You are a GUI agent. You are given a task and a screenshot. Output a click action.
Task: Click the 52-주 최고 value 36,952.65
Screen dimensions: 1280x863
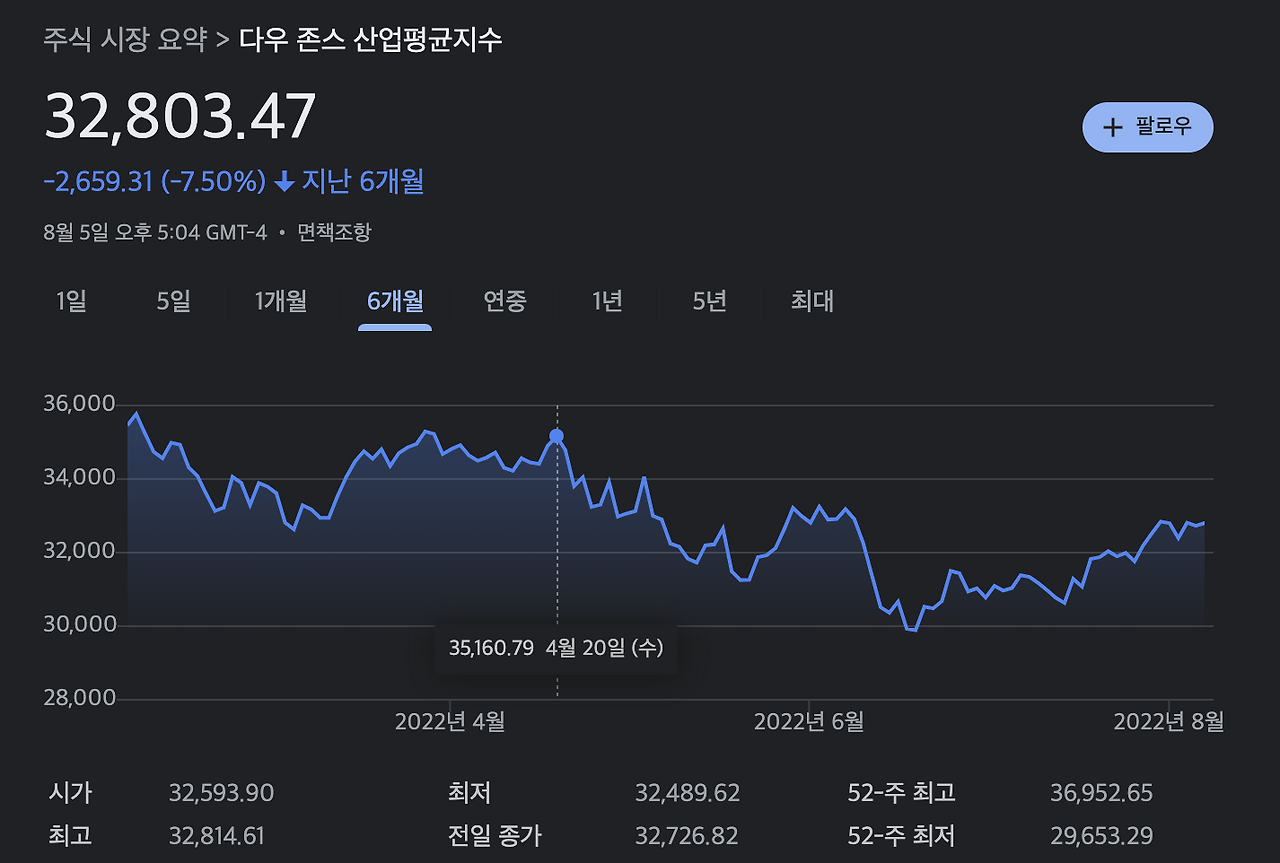(1102, 791)
